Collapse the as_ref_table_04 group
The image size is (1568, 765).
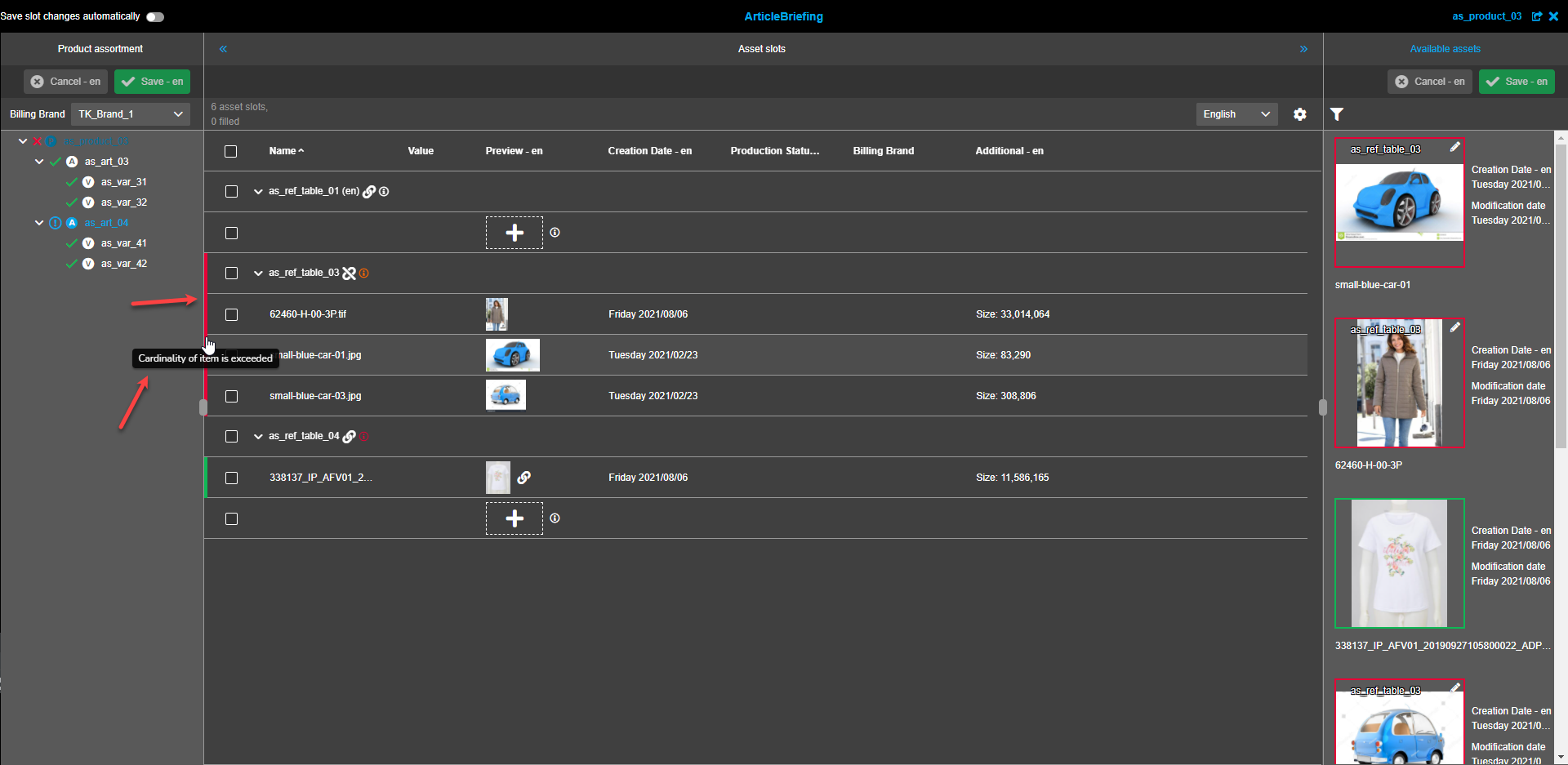click(258, 436)
